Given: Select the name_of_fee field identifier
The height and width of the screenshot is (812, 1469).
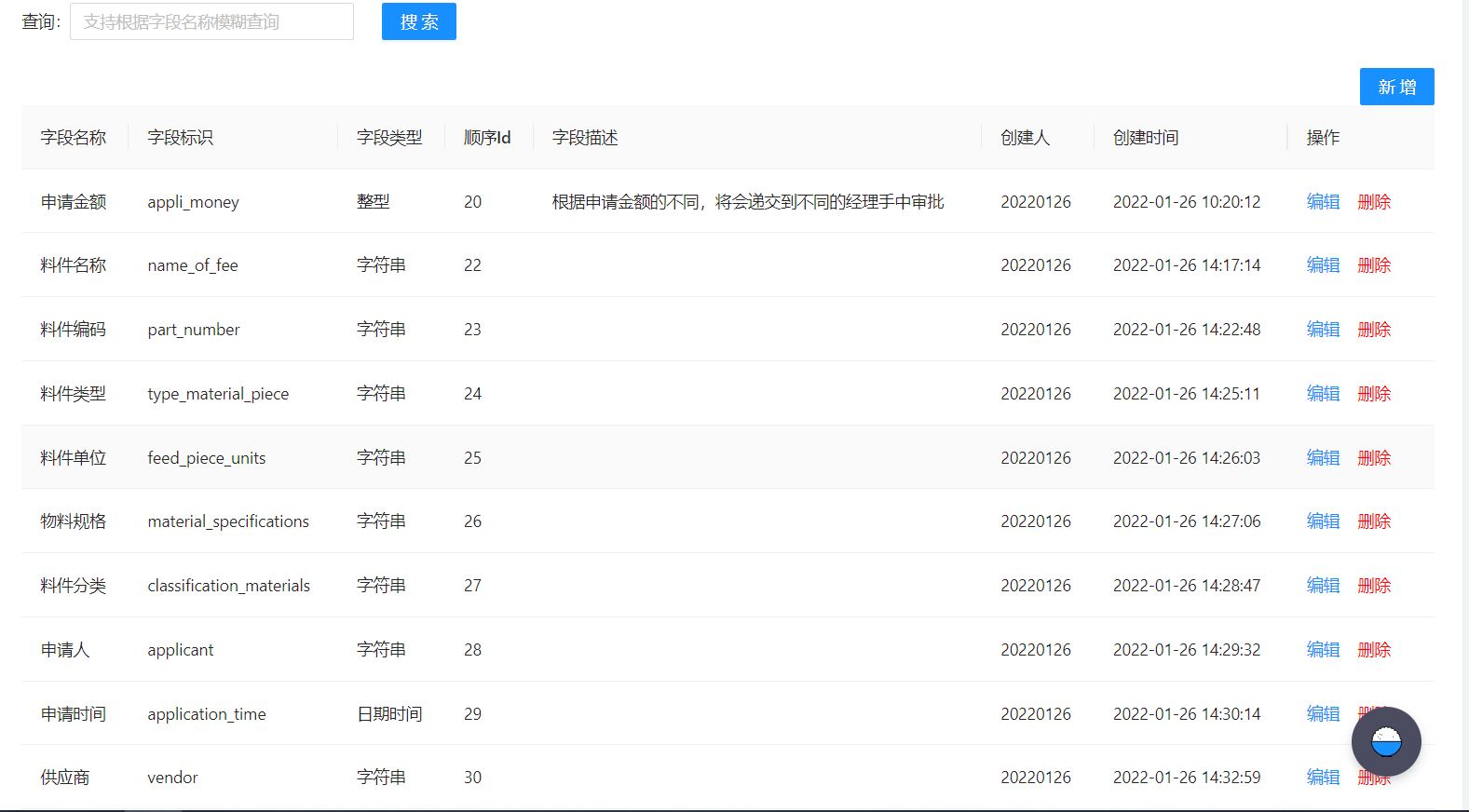Looking at the screenshot, I should pos(193,265).
